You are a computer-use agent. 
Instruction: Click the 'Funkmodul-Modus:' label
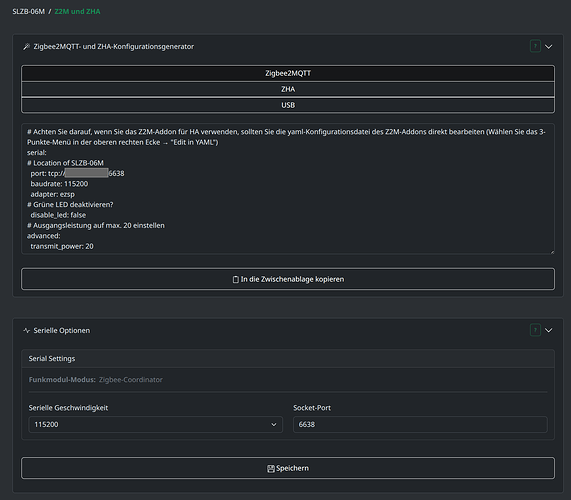tap(62, 379)
